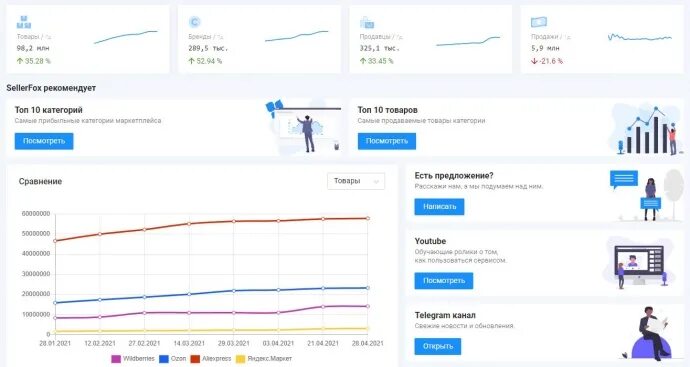Toggle the Aliexpress legend swatch
690x367 pixels.
(195, 359)
